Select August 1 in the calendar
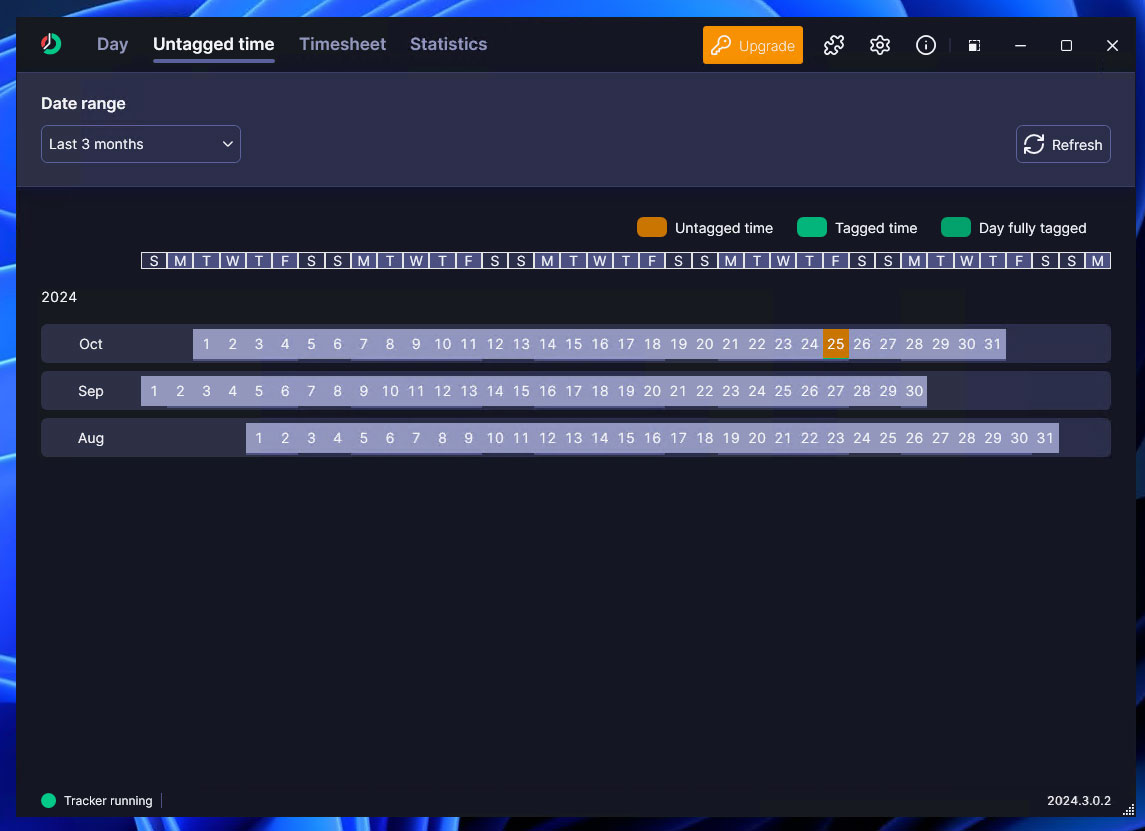Viewport: 1145px width, 831px height. pos(259,438)
